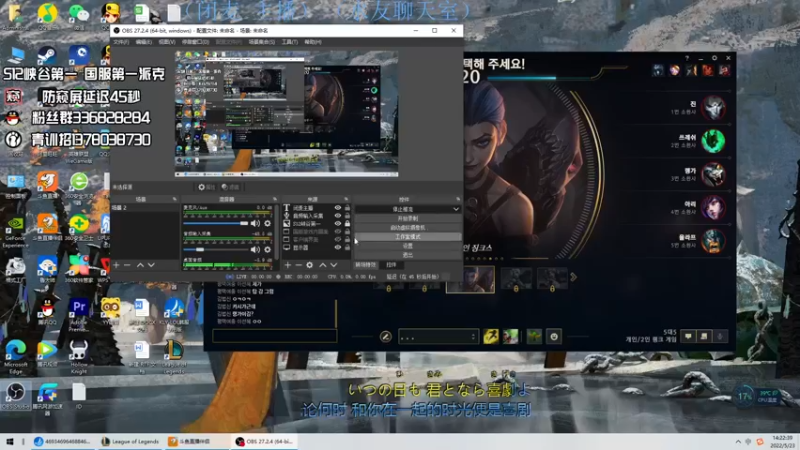Screen dimensions: 800x450
Task: Mute the 音频输入采集 mixer channel speaker icon
Action: (255, 249)
